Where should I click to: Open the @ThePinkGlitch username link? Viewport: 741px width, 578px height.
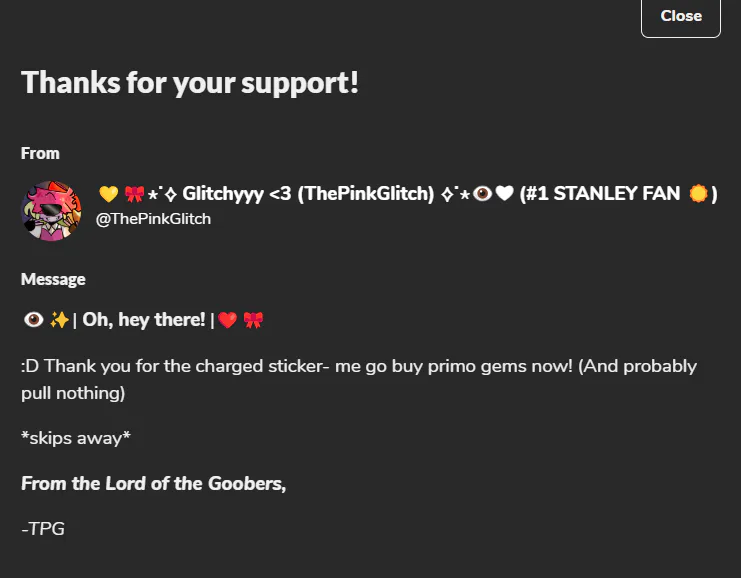click(153, 218)
